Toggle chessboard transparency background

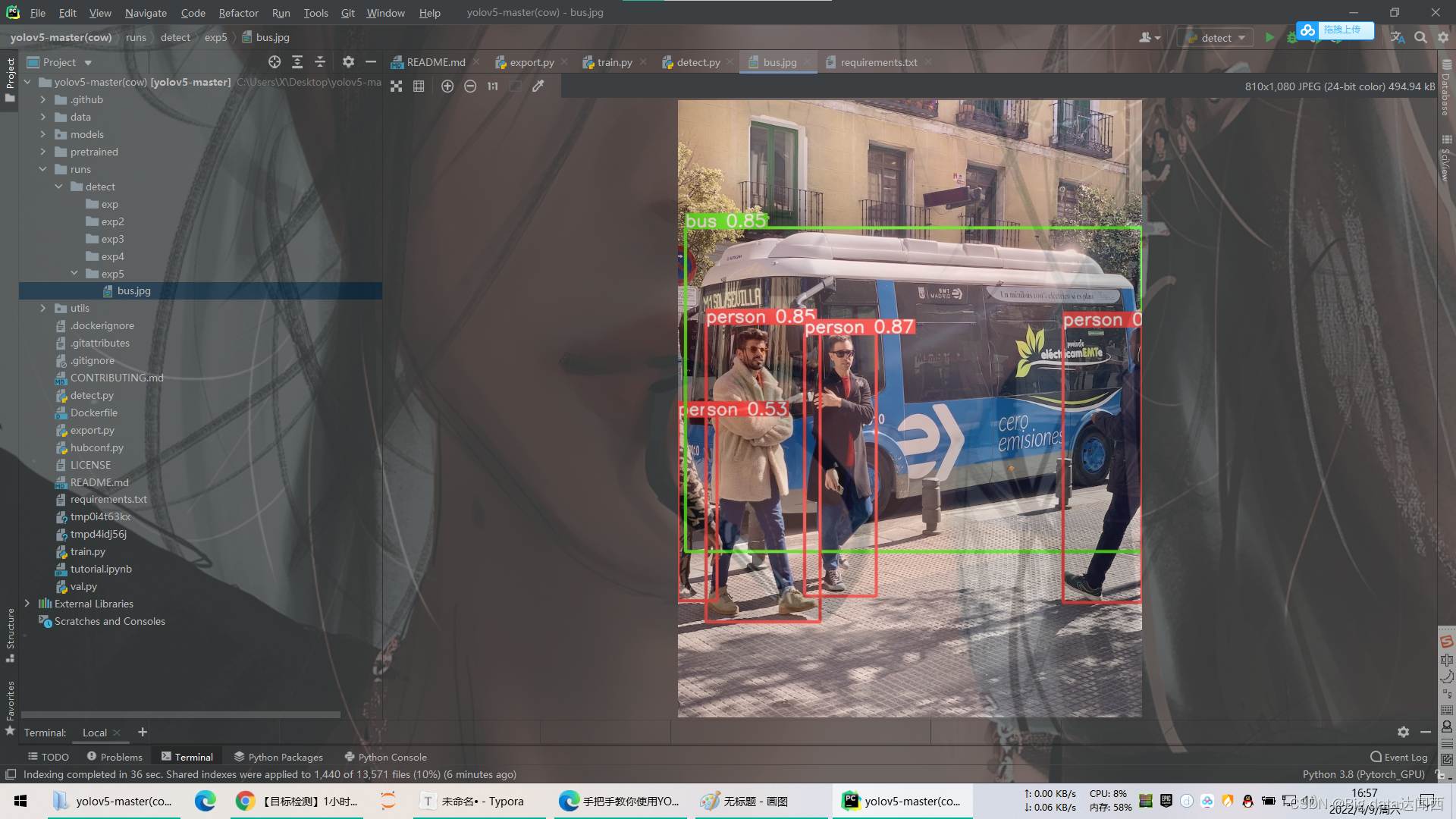(396, 86)
